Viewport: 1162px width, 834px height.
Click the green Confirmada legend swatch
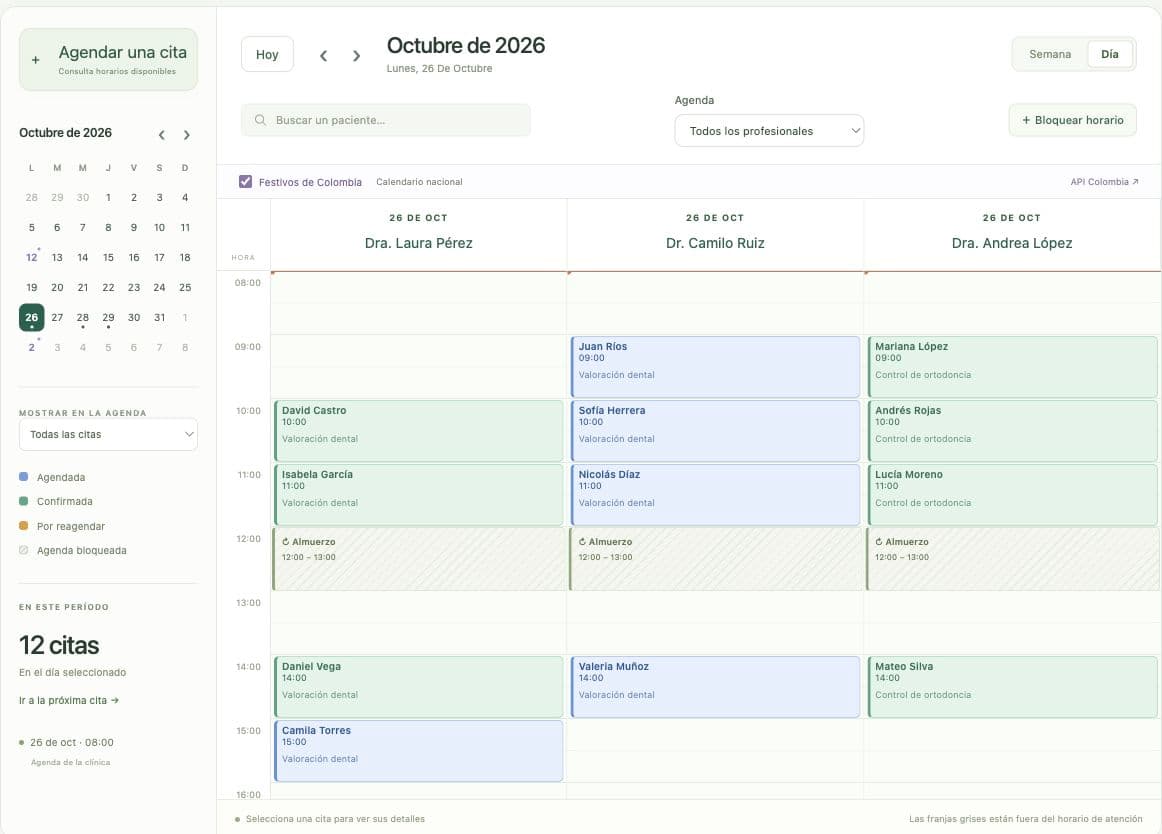click(x=24, y=501)
